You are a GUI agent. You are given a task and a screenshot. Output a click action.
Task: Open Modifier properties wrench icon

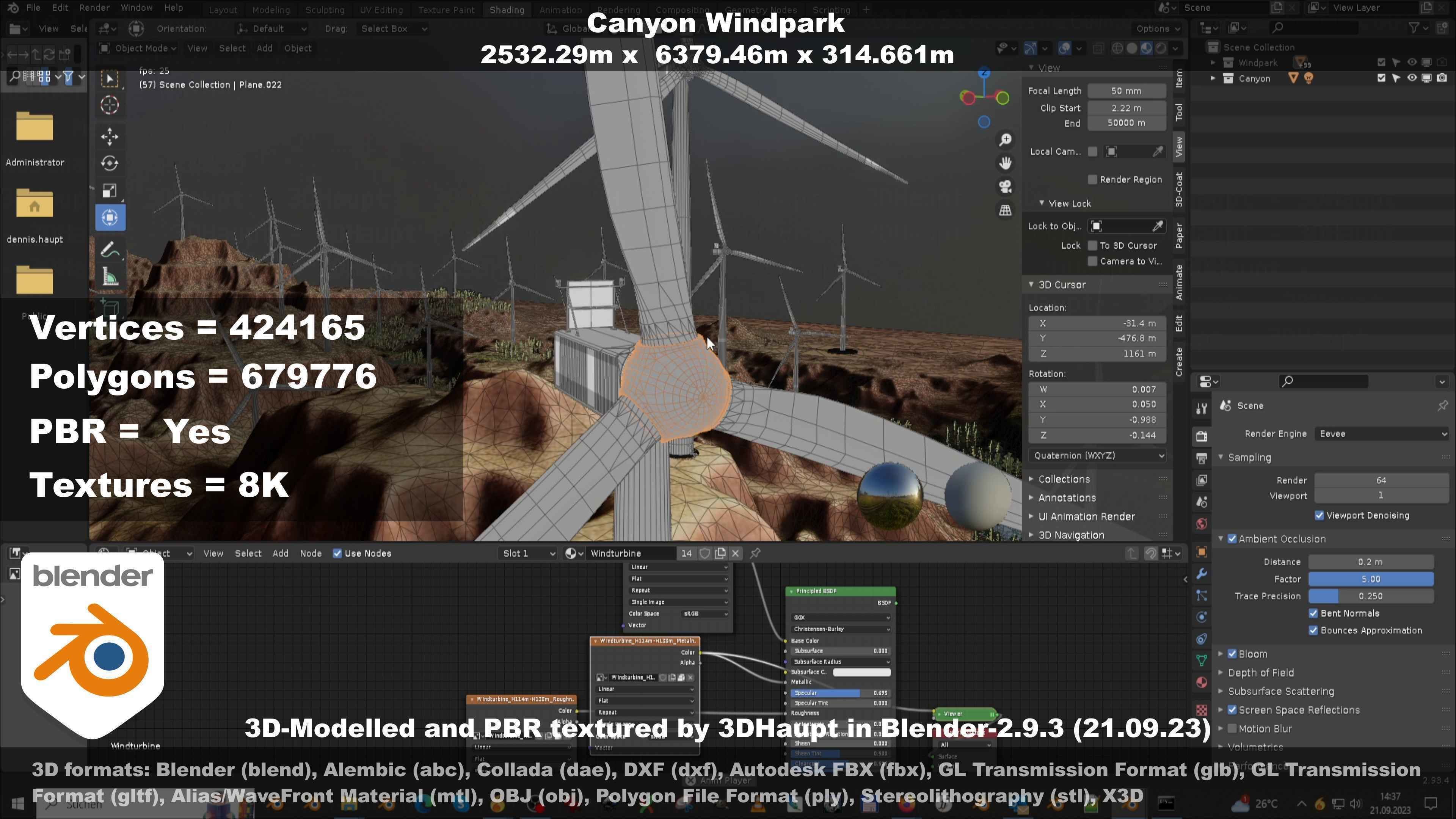(1202, 574)
